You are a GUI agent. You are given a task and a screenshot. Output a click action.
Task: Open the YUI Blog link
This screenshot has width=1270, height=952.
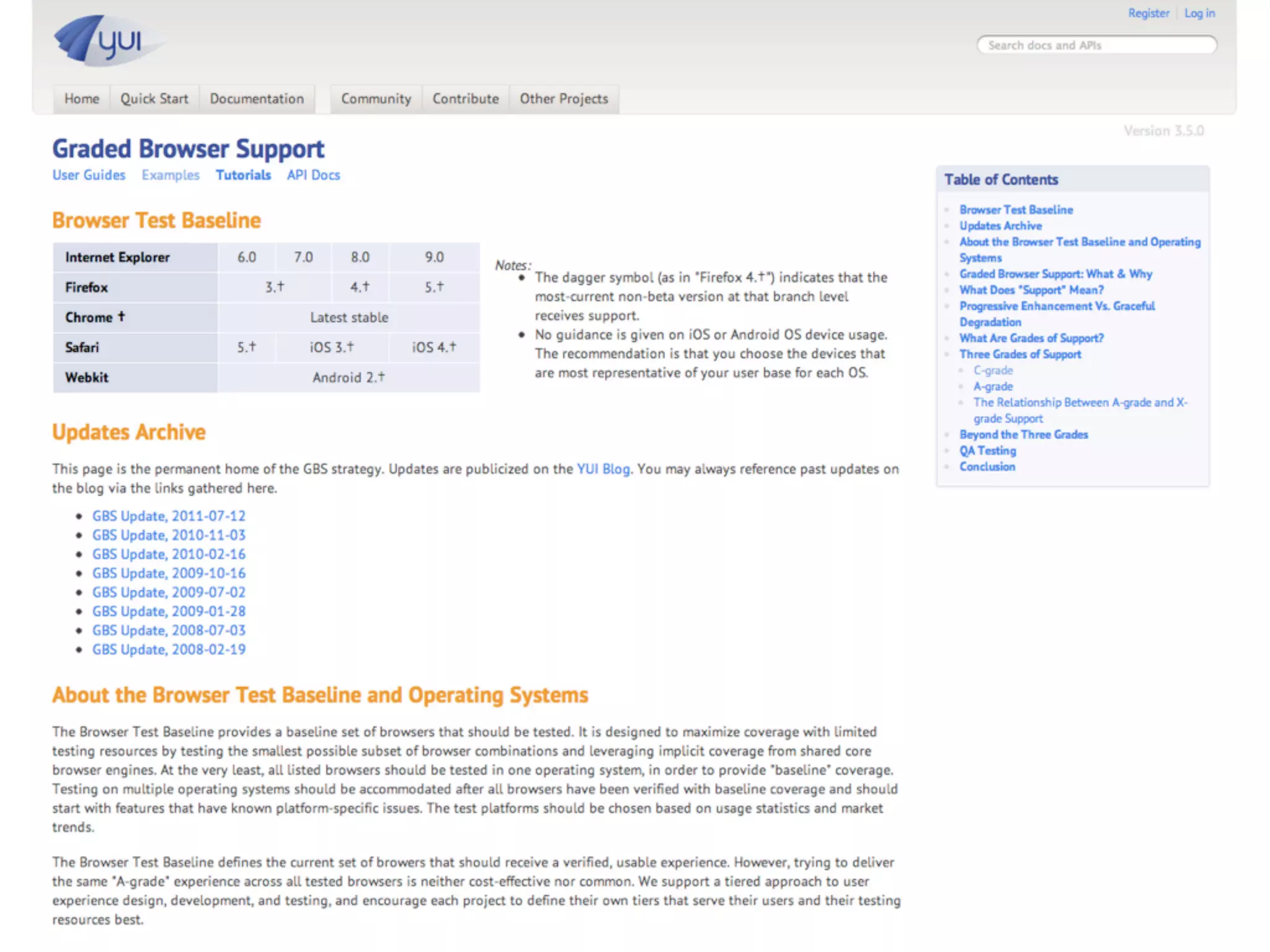[x=603, y=469]
